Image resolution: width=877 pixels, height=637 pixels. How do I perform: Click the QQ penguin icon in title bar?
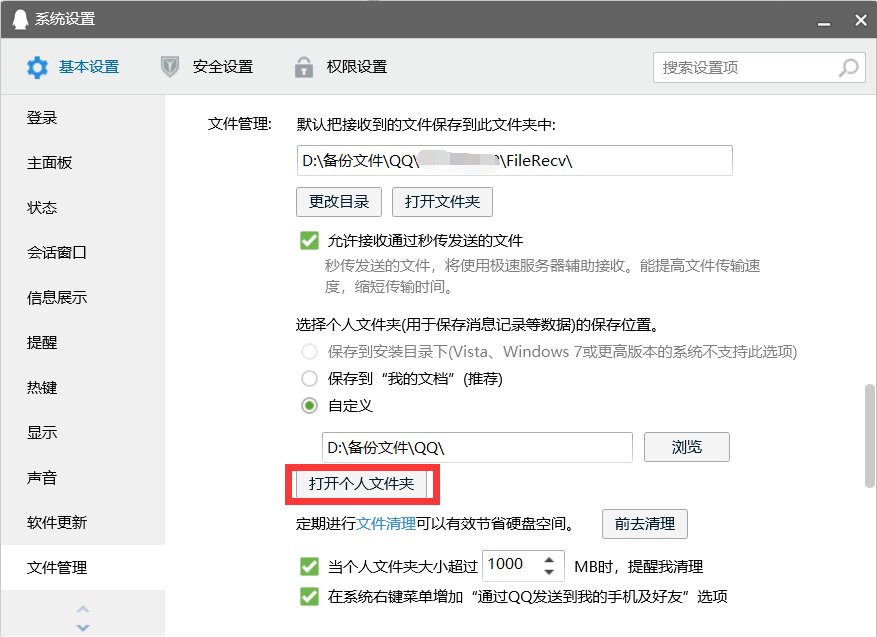coord(19,19)
